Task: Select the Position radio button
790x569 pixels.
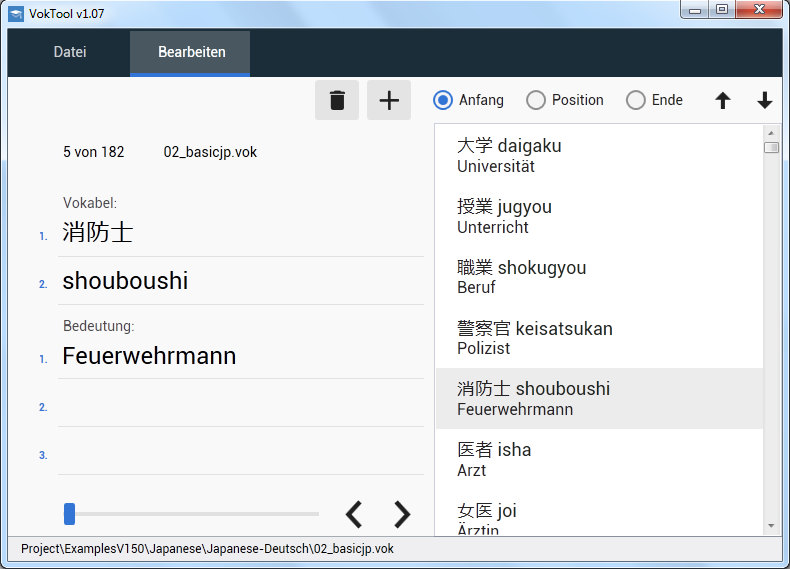Action: [536, 100]
